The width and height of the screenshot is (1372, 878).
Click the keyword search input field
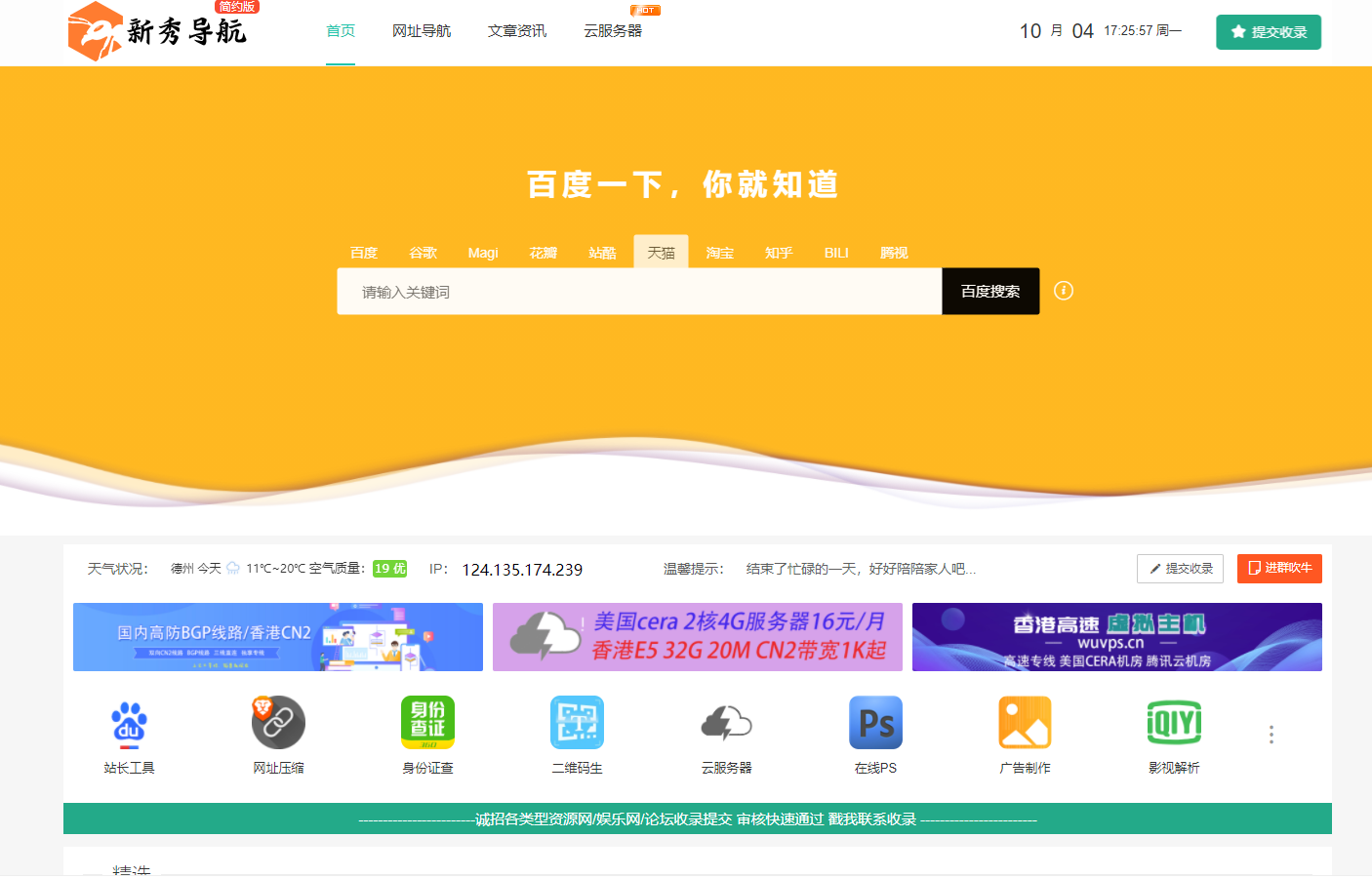pyautogui.click(x=634, y=291)
